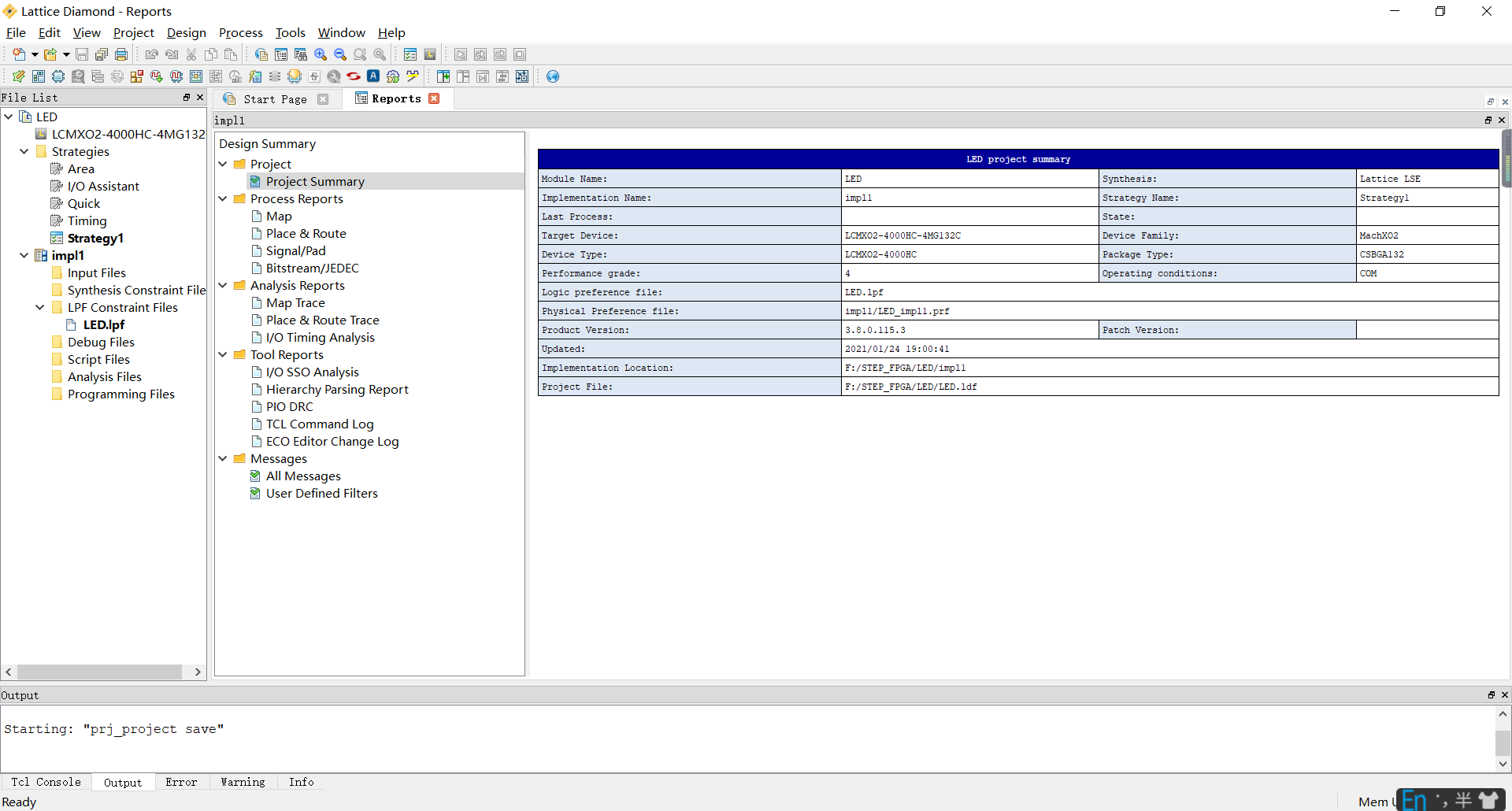The image size is (1512, 811).
Task: Open the Run Manager gear icon
Action: point(393,76)
